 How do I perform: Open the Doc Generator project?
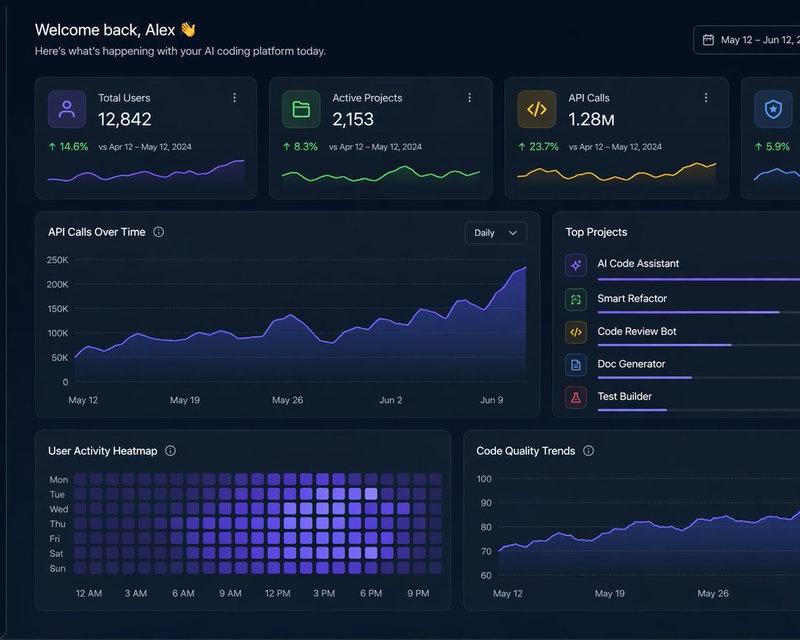(631, 364)
